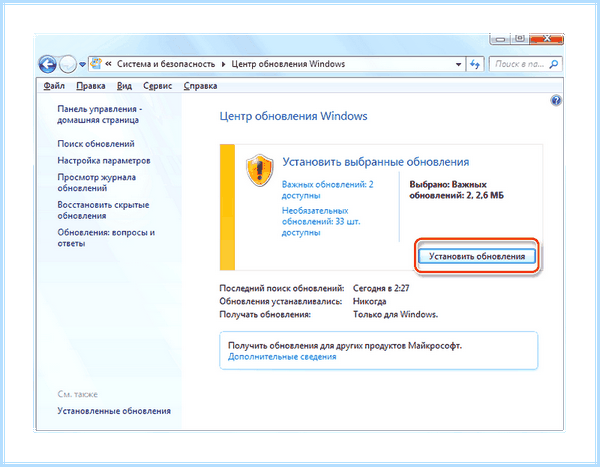Screen dimensions: 600x467
Task: Maximize the Windows Update window
Action: coord(520,39)
